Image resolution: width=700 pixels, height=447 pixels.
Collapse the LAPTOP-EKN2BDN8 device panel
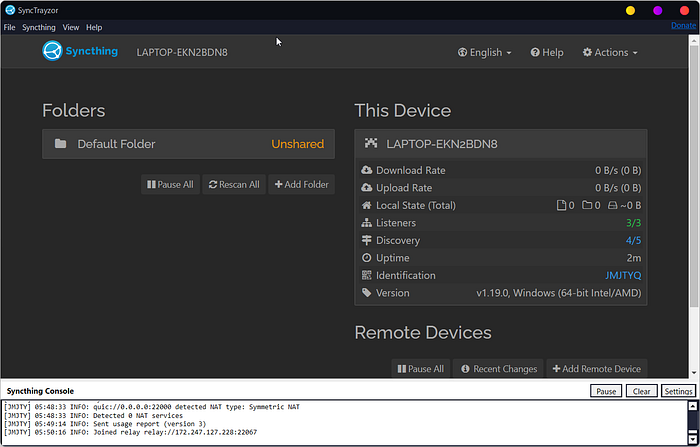(x=500, y=144)
